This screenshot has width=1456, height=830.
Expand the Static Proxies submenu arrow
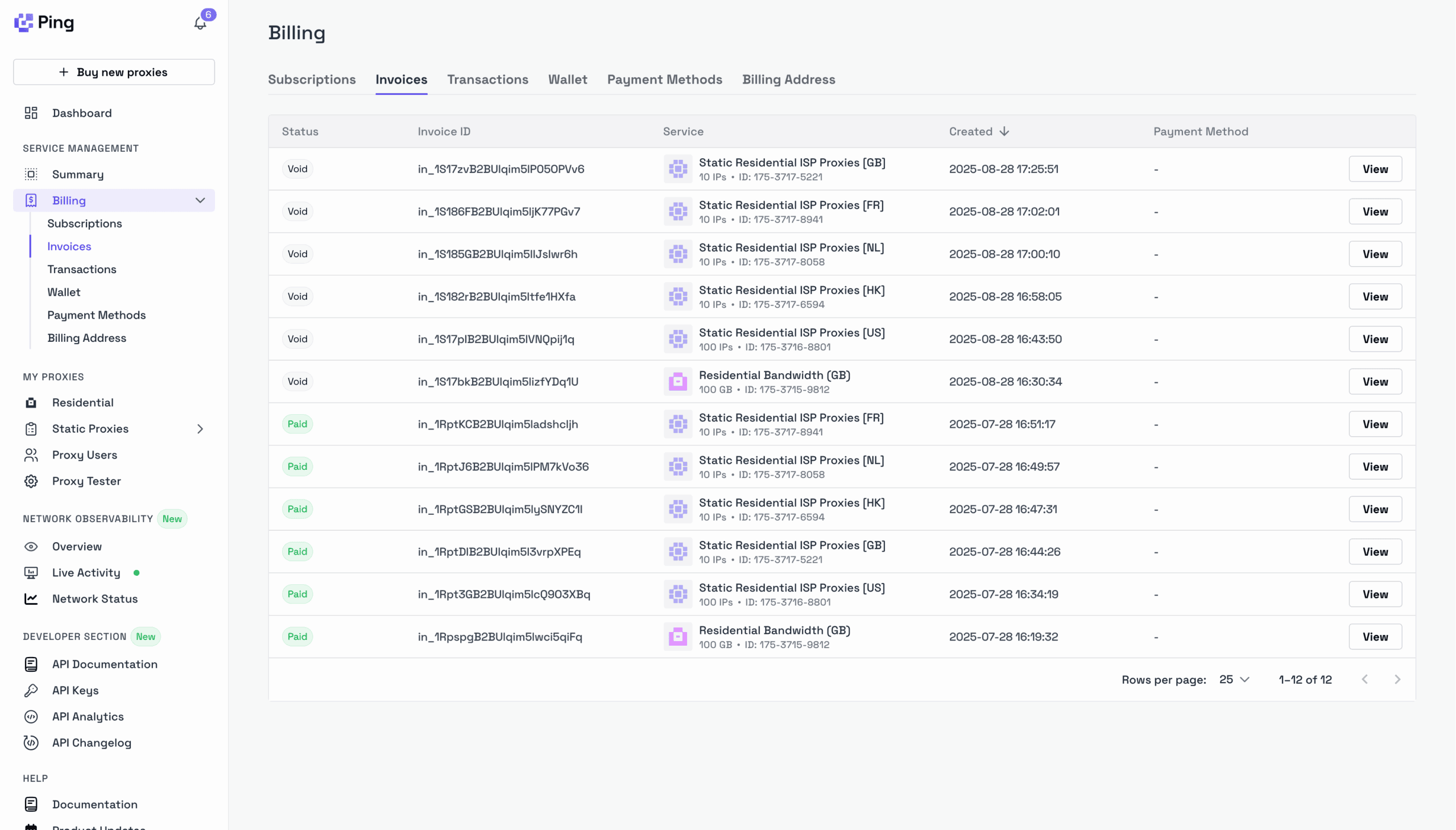pos(200,429)
